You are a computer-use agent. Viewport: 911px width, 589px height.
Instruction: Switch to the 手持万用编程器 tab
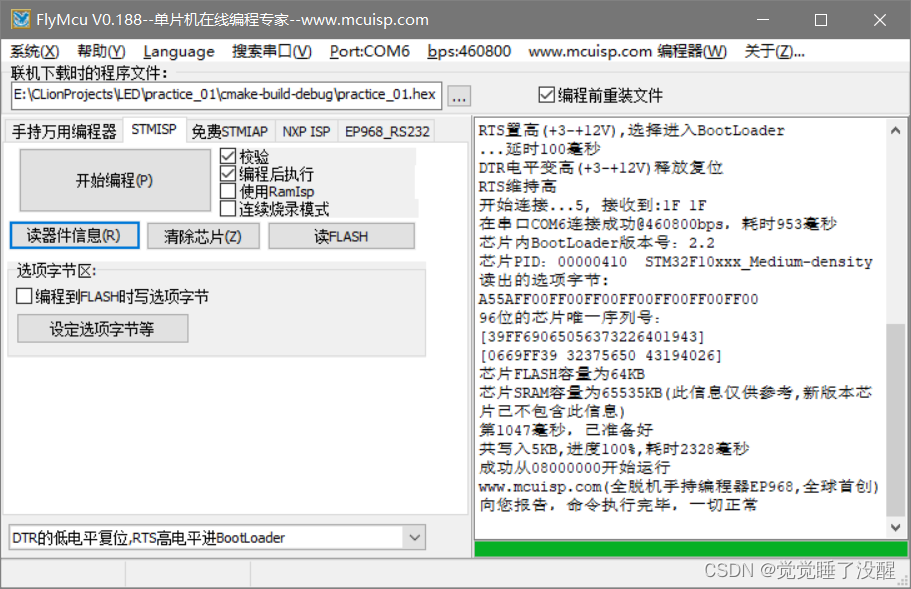point(65,130)
